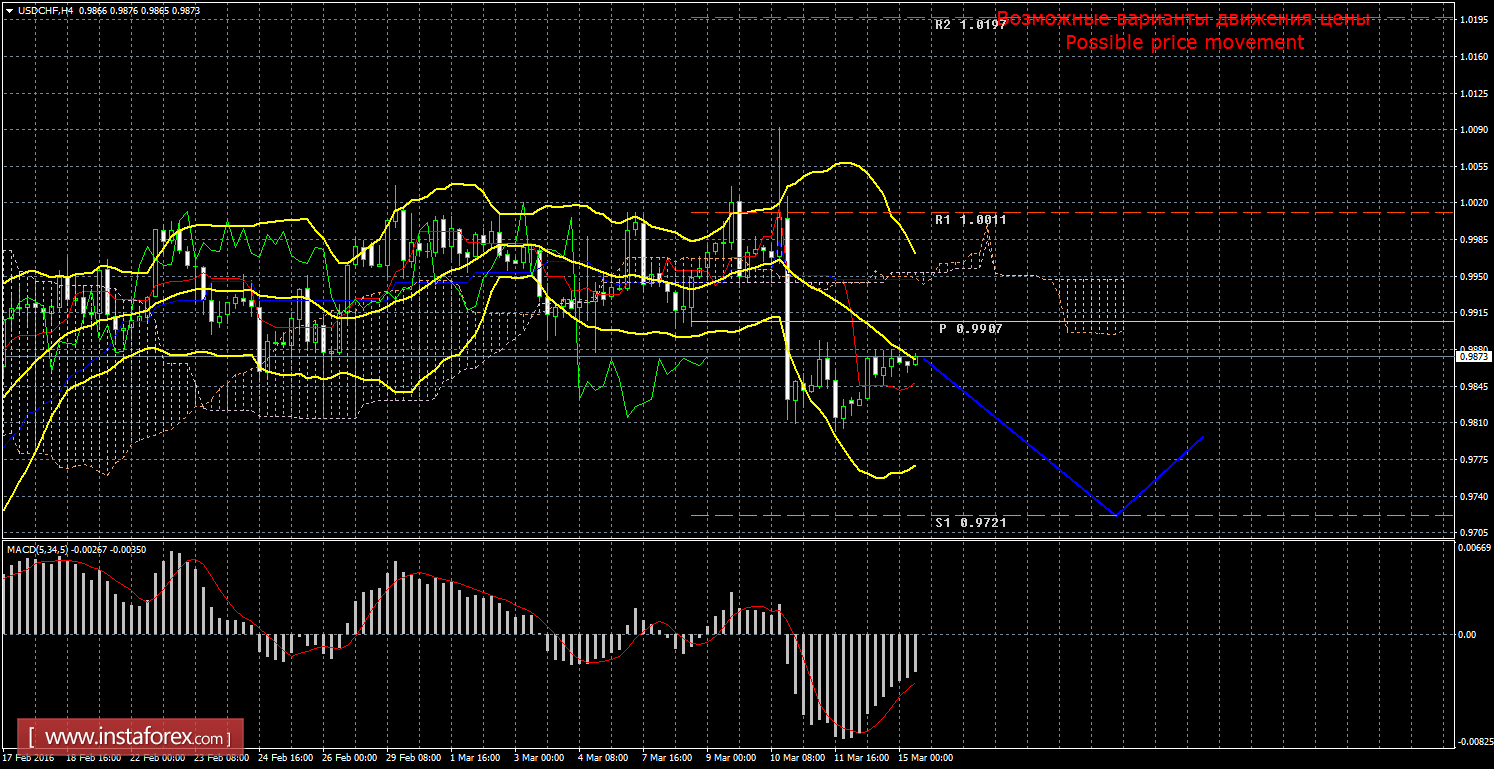Image resolution: width=1494 pixels, height=769 pixels.
Task: Select the R2 1.0197 resistance label
Action: coord(970,24)
